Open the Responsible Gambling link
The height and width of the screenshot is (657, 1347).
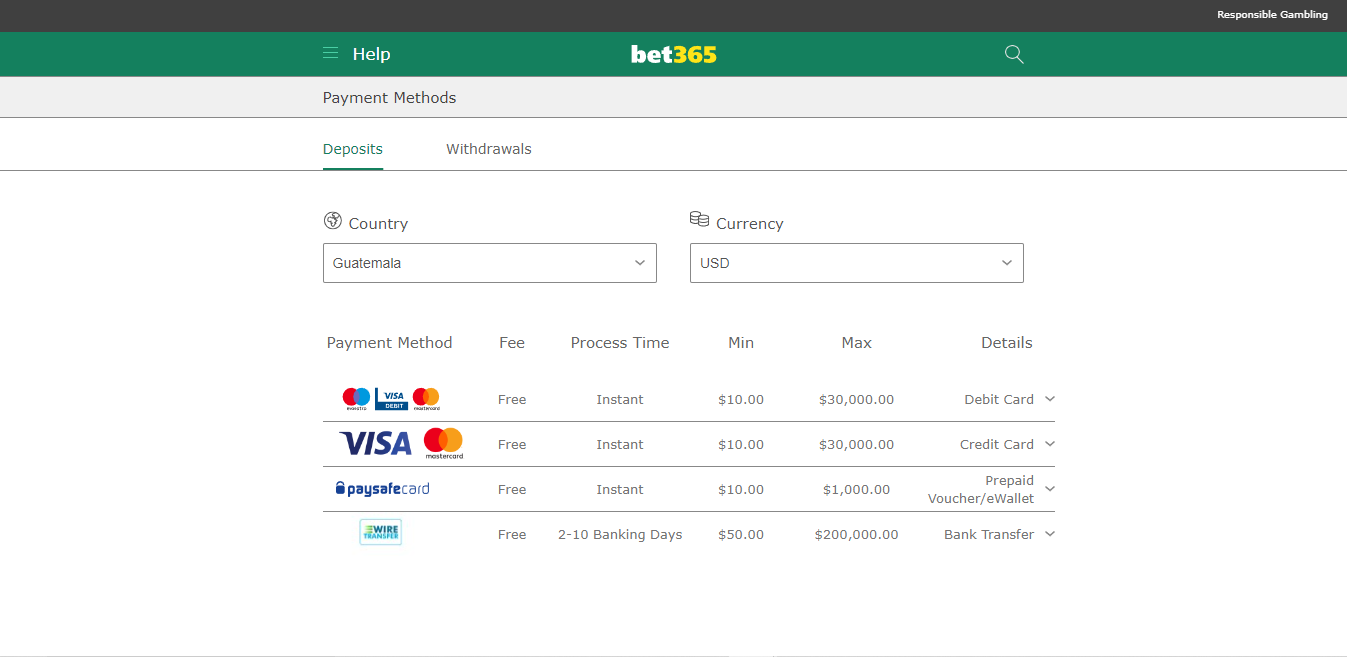1272,15
